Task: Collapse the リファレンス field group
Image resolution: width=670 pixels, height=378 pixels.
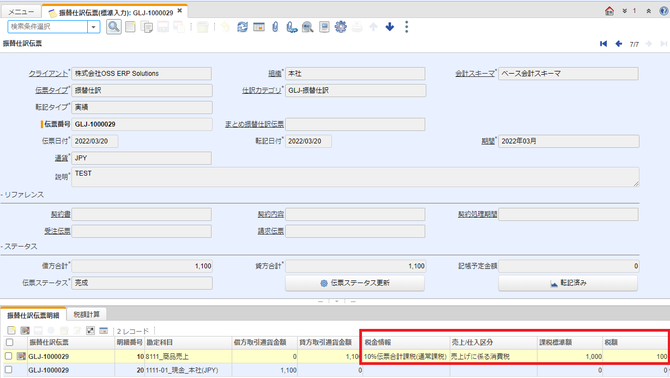Action: [22, 195]
